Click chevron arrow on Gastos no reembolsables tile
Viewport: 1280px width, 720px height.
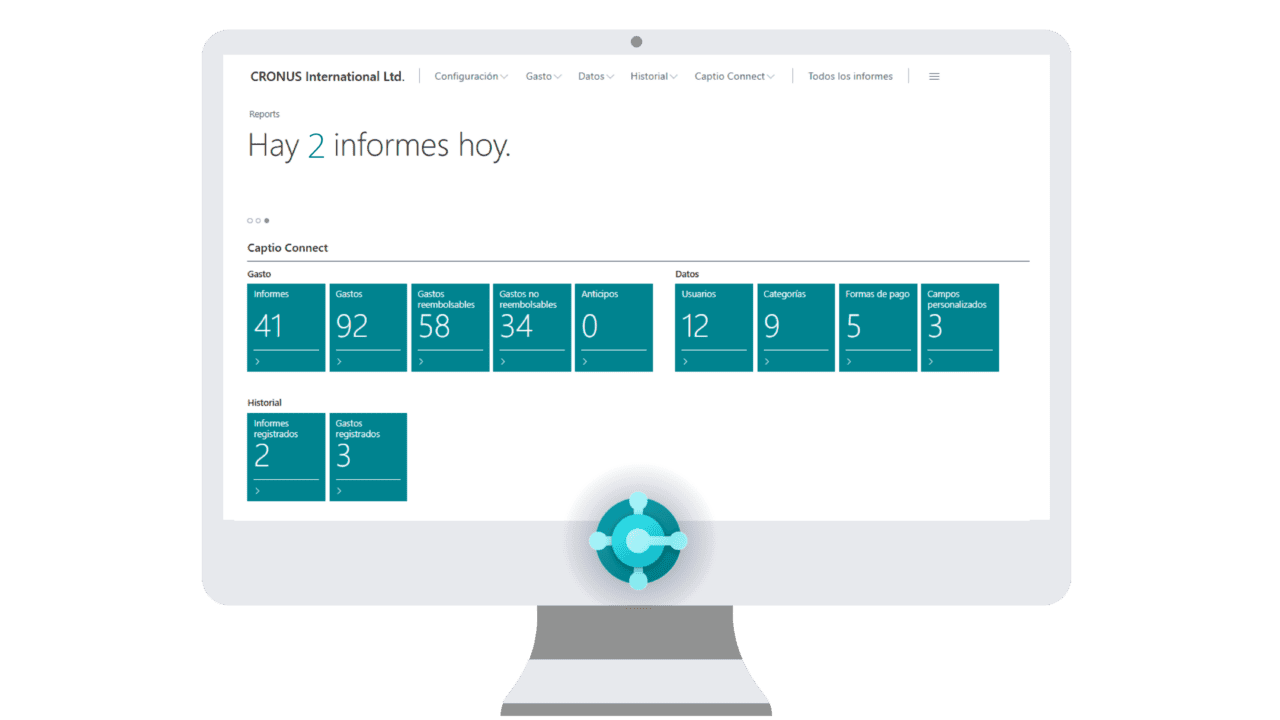pyautogui.click(x=503, y=362)
